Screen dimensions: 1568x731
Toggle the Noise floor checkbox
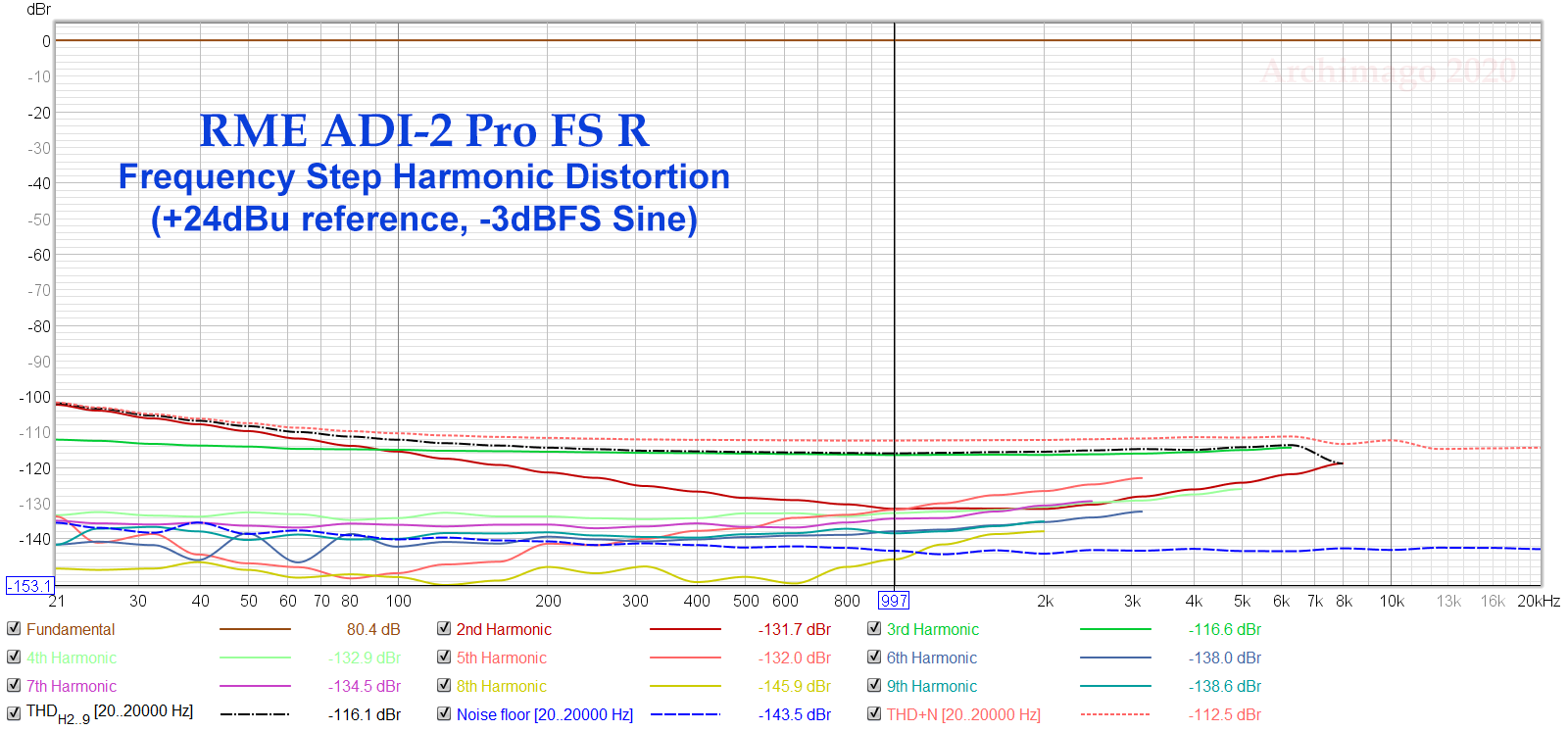click(x=444, y=713)
